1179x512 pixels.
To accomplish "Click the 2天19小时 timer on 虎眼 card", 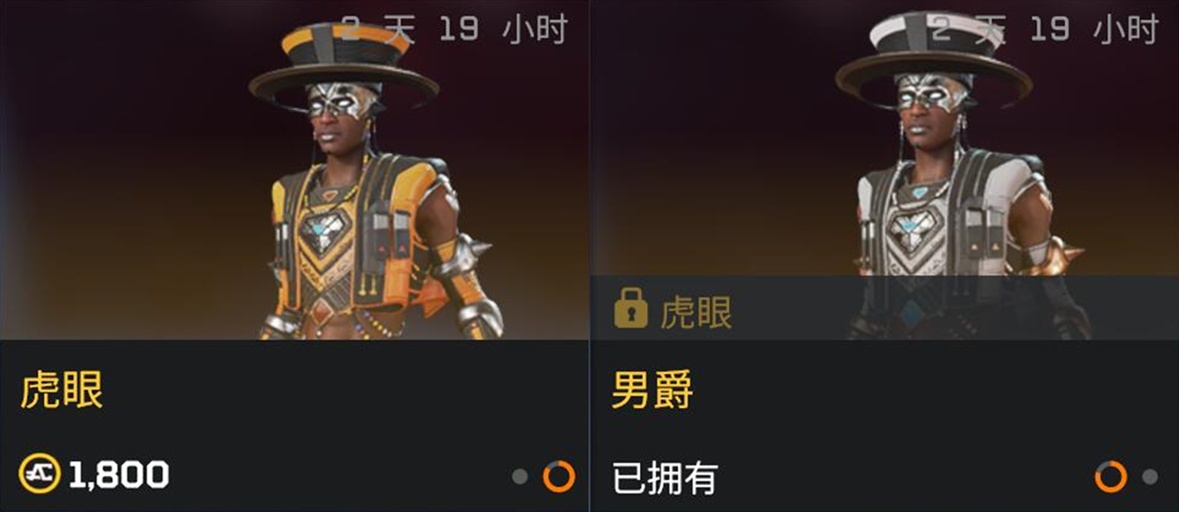I will click(x=453, y=29).
